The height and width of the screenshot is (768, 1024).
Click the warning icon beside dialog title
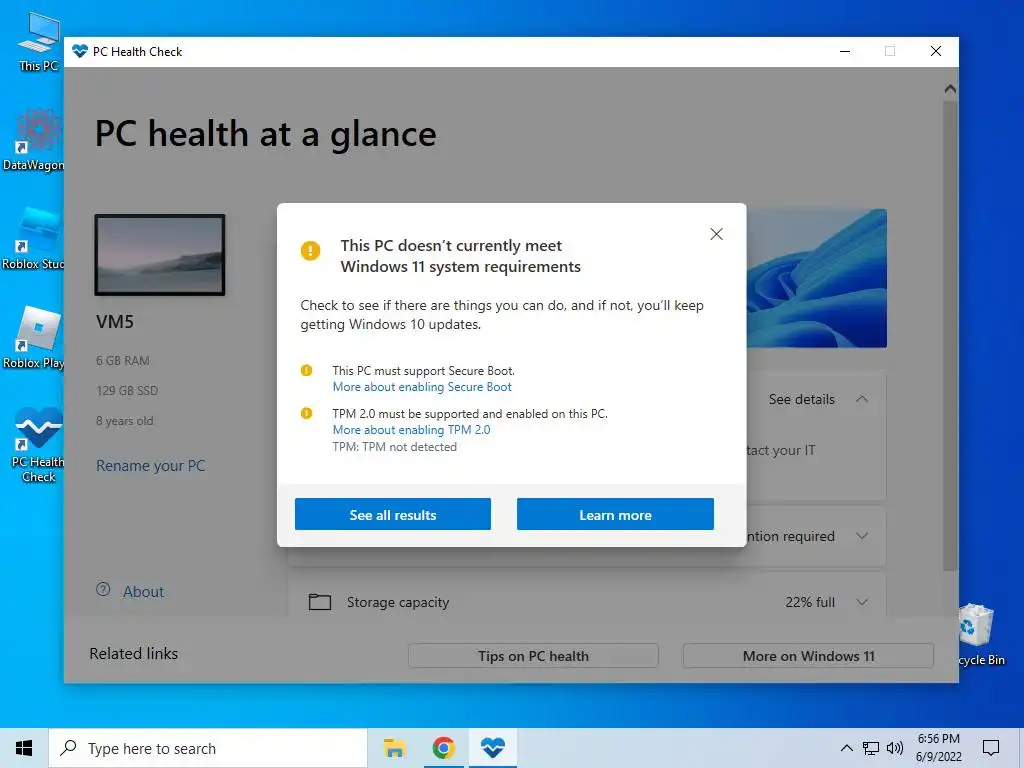pos(310,250)
